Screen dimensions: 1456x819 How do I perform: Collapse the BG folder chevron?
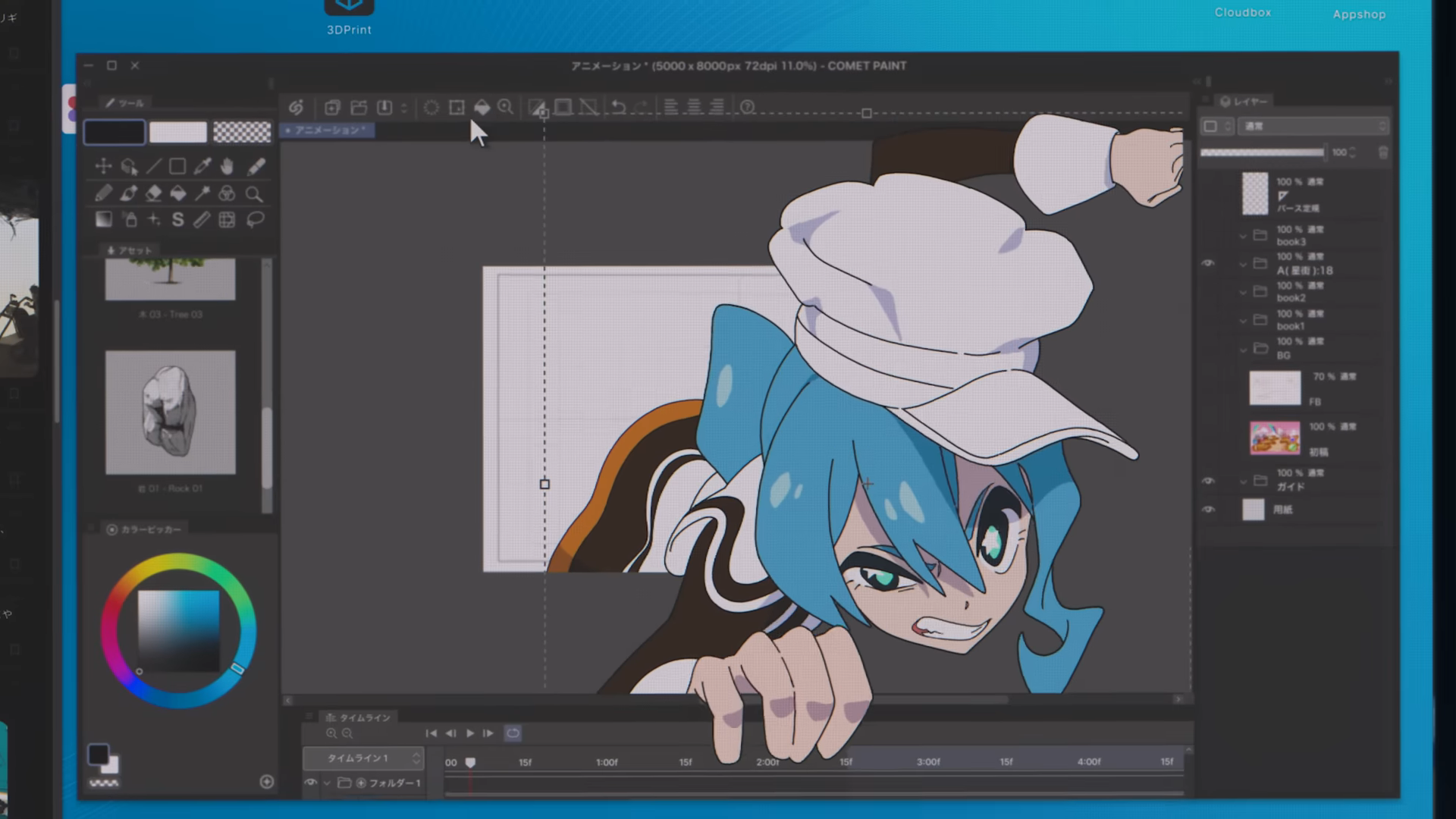(1243, 350)
